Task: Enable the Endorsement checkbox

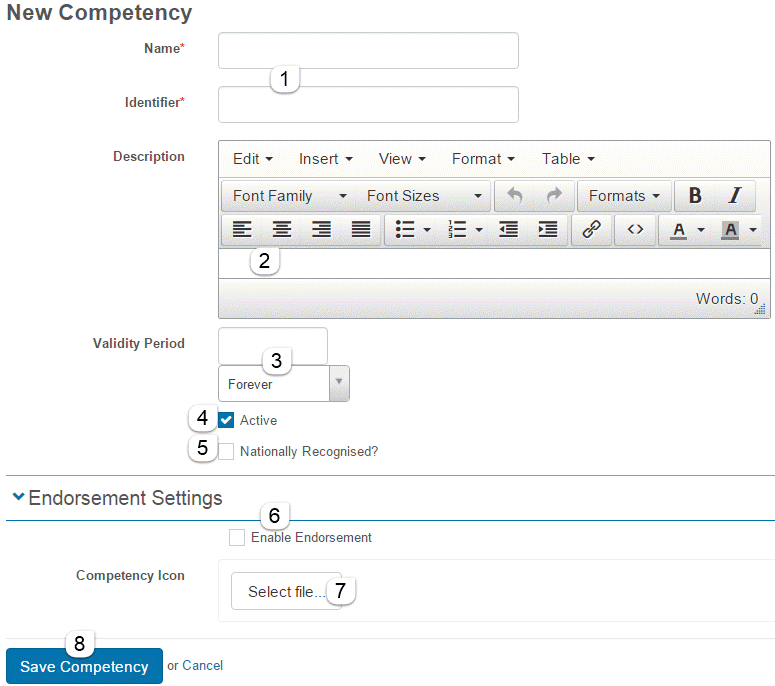Action: [237, 538]
